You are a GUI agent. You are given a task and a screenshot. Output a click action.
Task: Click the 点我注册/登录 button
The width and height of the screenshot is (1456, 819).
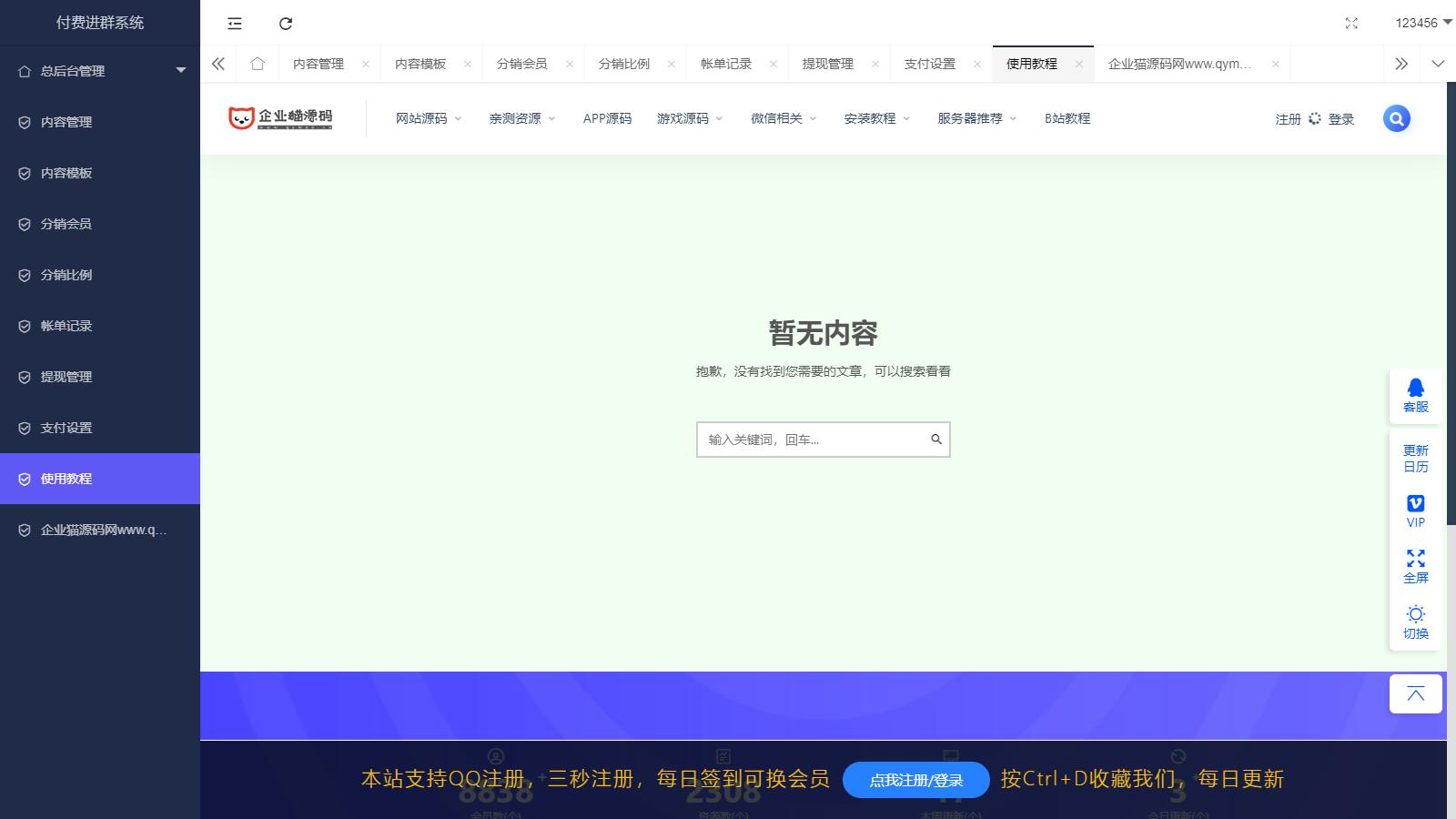coord(915,780)
